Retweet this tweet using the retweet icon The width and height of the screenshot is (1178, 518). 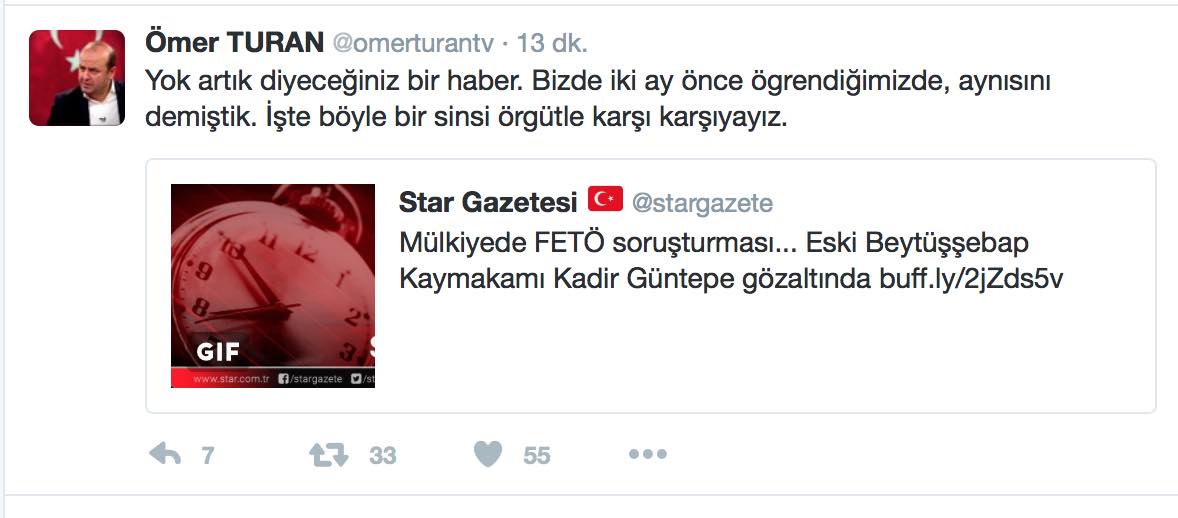329,454
